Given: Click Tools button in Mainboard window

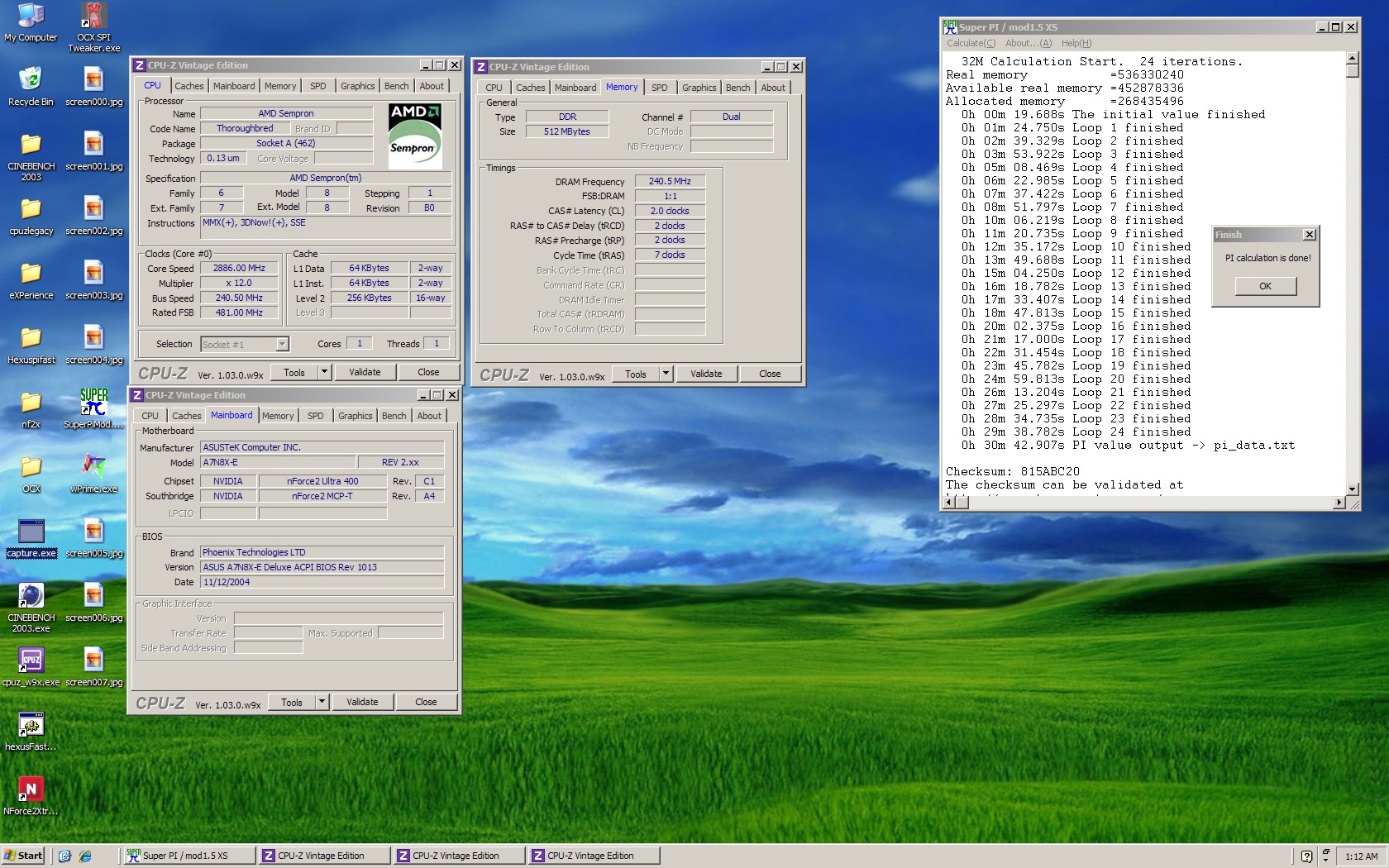Looking at the screenshot, I should pyautogui.click(x=292, y=702).
